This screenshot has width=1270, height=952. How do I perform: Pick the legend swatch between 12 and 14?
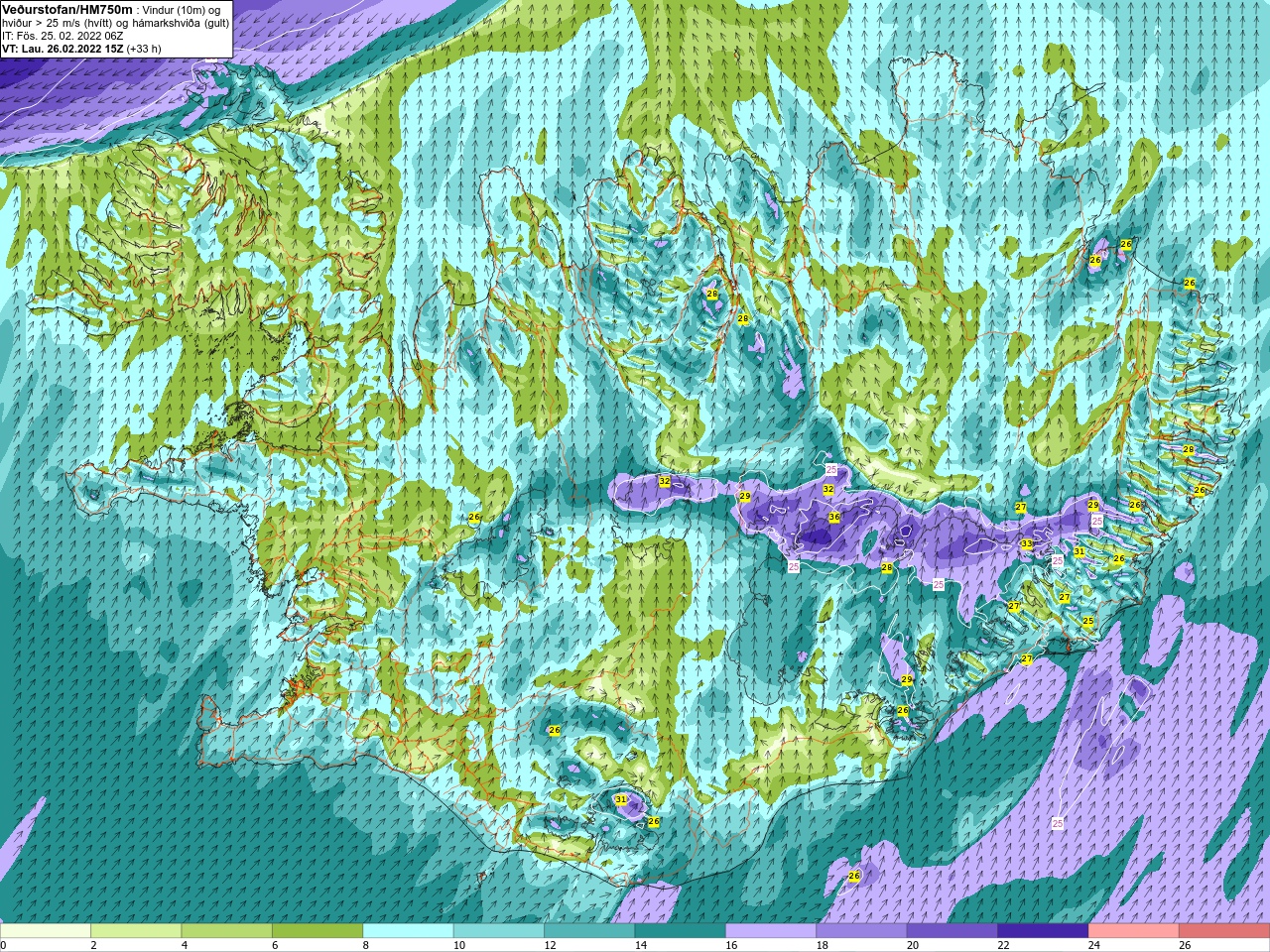coord(589,931)
